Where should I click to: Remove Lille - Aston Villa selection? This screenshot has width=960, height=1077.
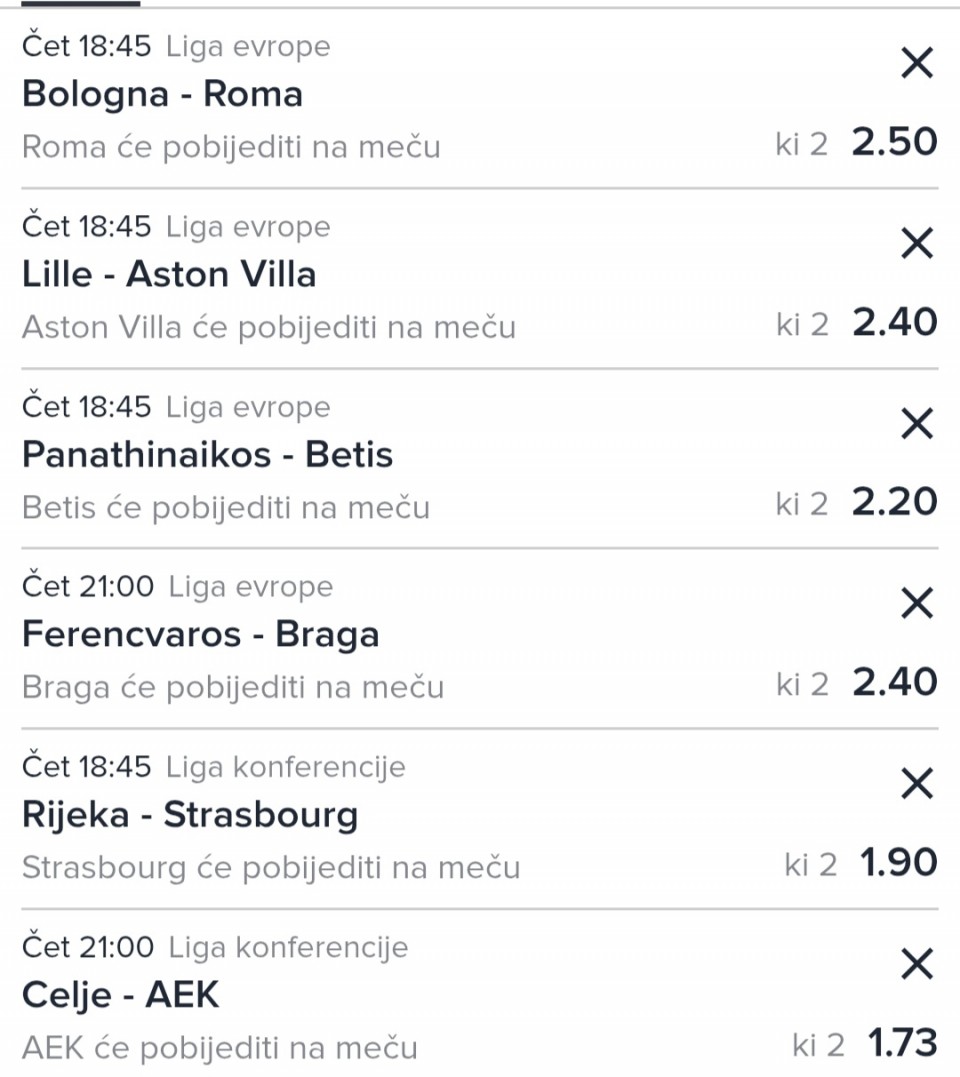coord(917,244)
